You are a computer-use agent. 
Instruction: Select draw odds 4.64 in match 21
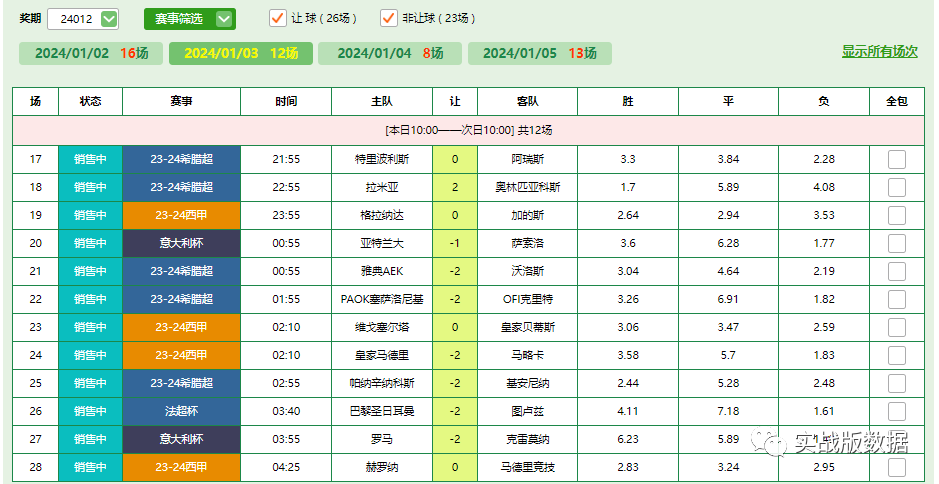point(728,271)
